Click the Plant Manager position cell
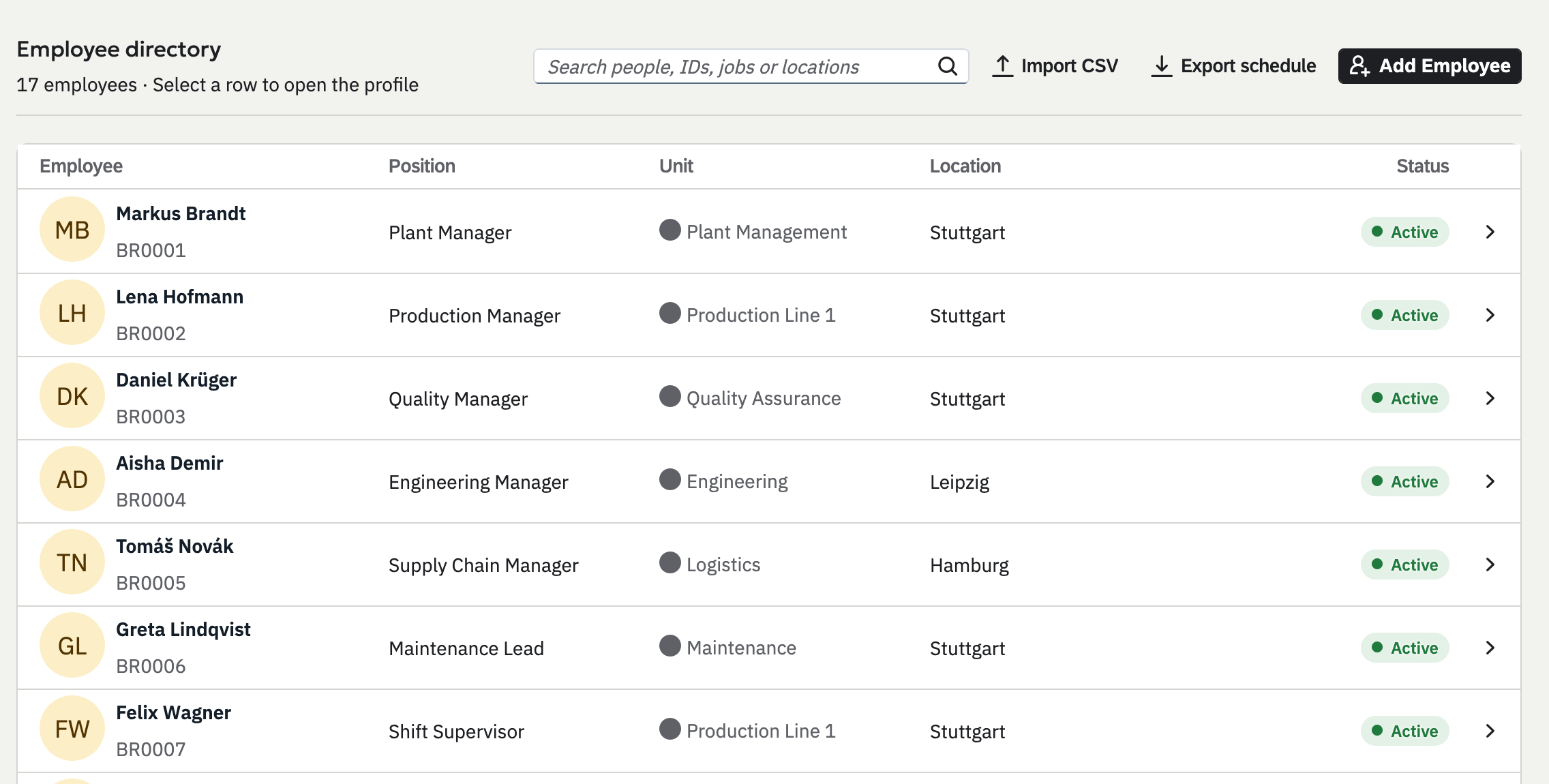The width and height of the screenshot is (1549, 784). (x=450, y=232)
